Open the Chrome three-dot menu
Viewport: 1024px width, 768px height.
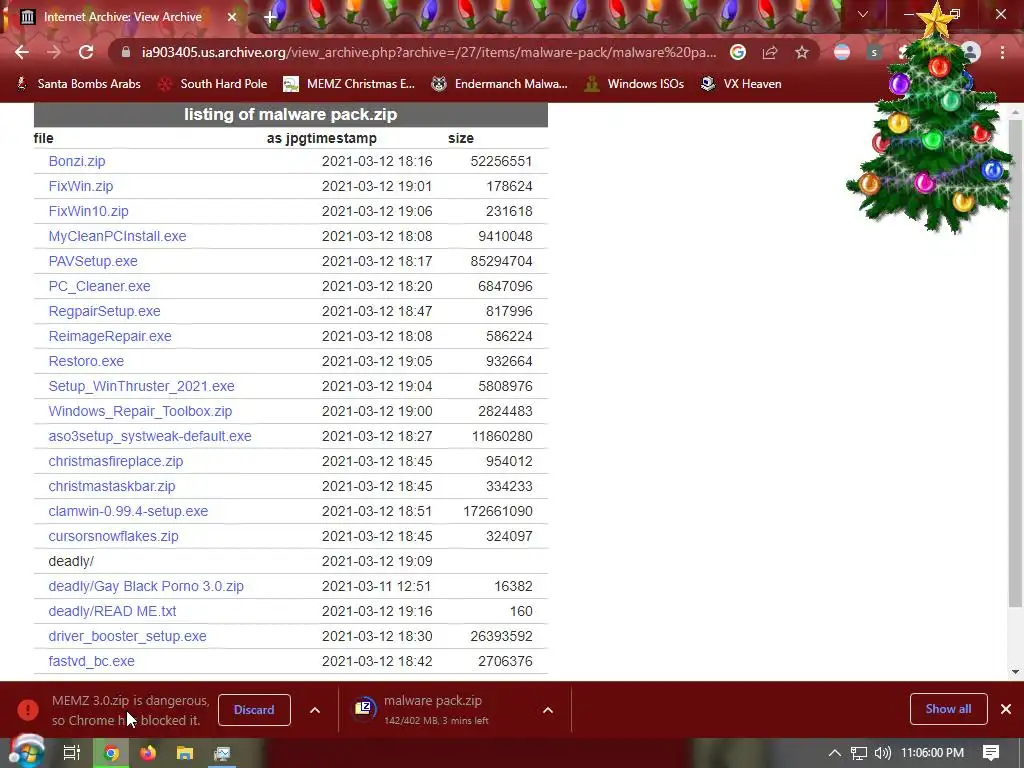1002,52
